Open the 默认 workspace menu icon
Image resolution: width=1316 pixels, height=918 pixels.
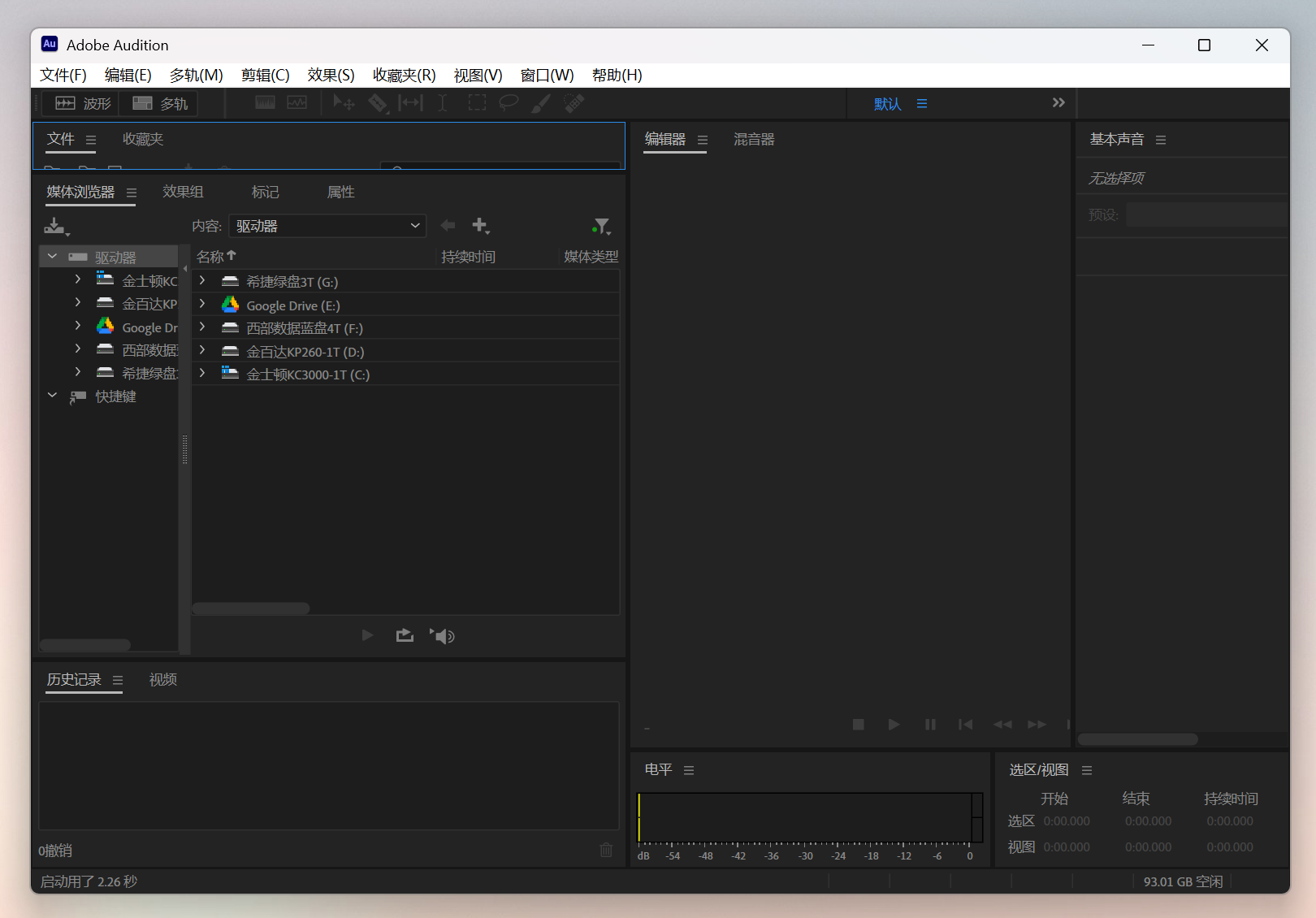[x=922, y=103]
